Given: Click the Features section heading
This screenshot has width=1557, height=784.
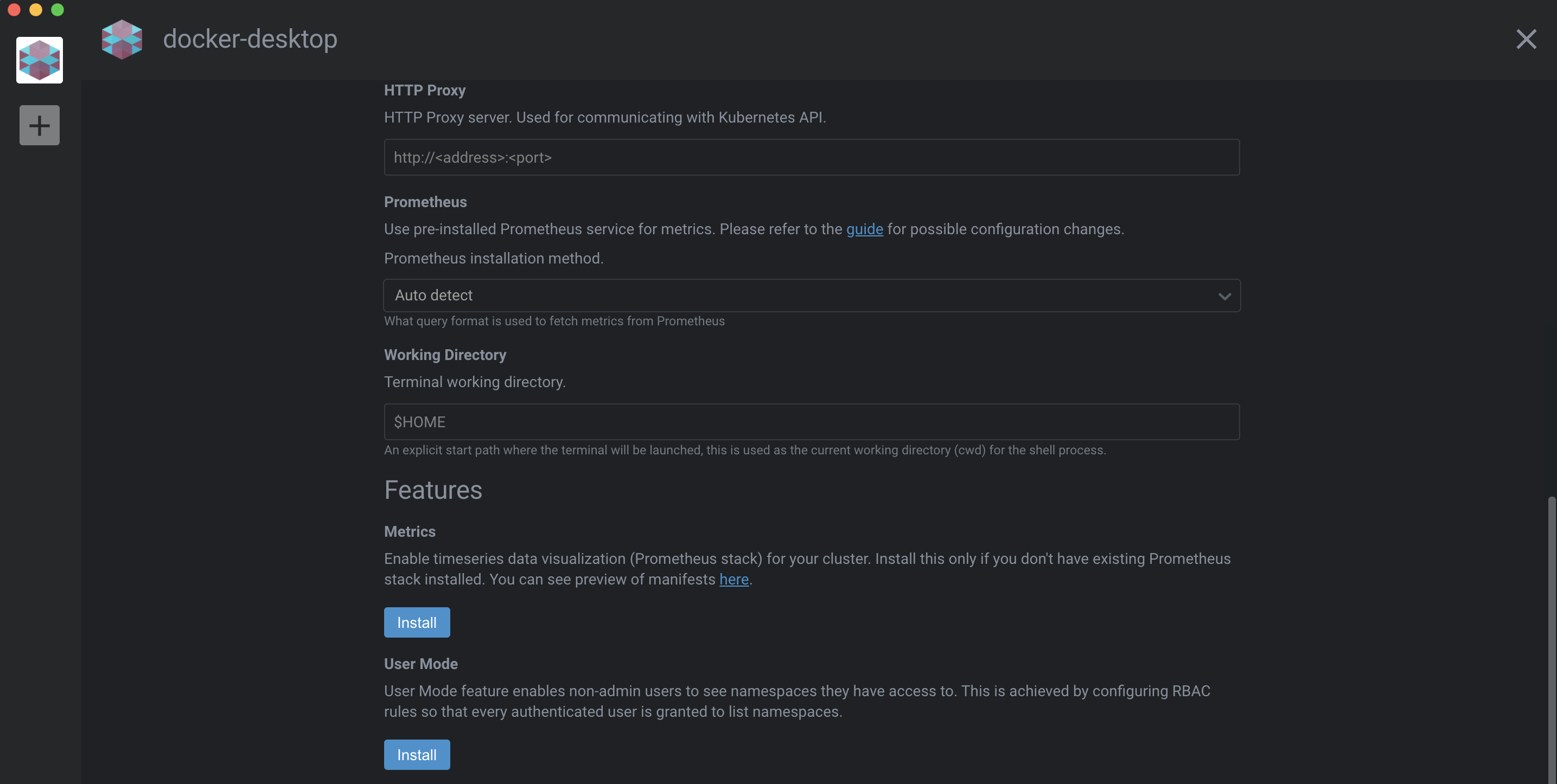Looking at the screenshot, I should pos(433,489).
